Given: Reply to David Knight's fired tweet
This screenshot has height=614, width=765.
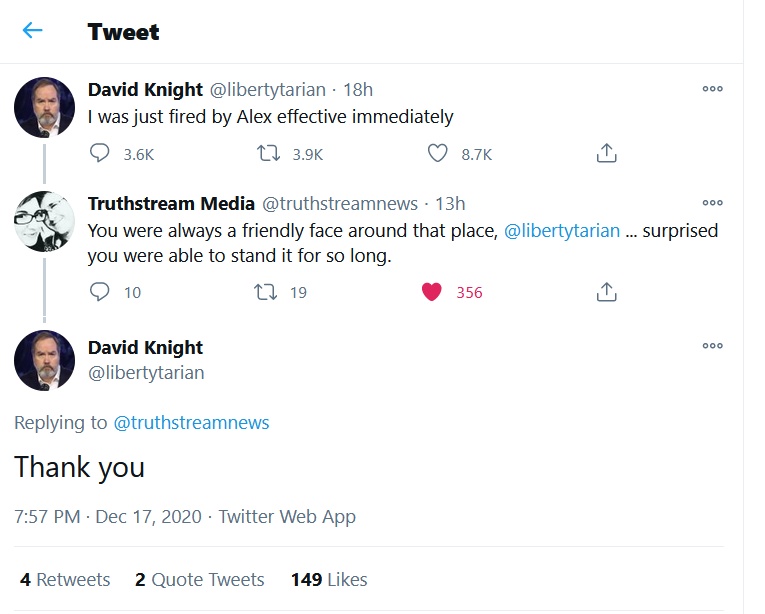Looking at the screenshot, I should [x=100, y=153].
